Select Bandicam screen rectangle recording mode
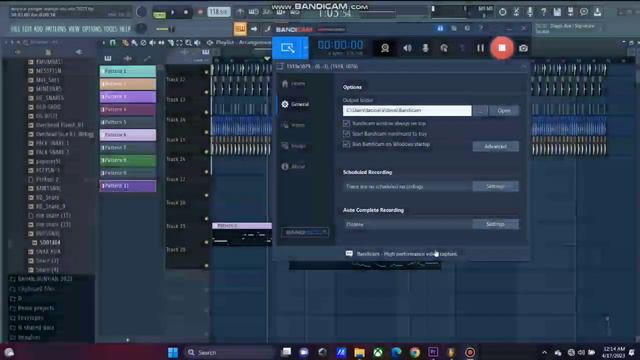Image resolution: width=640 pixels, height=360 pixels. click(287, 48)
